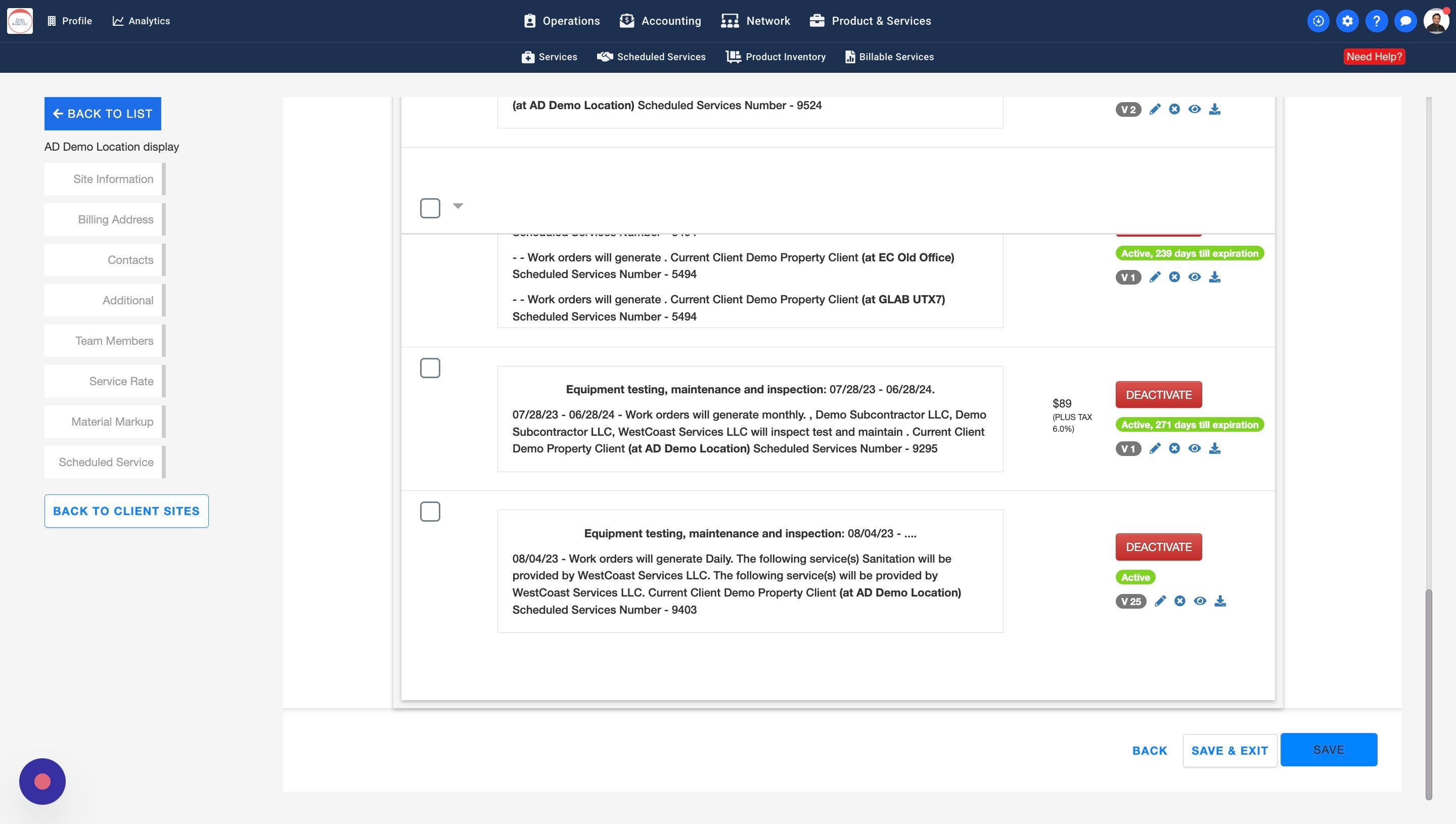Expand the dropdown arrow beside header checkbox
The height and width of the screenshot is (824, 1456).
pyautogui.click(x=458, y=206)
